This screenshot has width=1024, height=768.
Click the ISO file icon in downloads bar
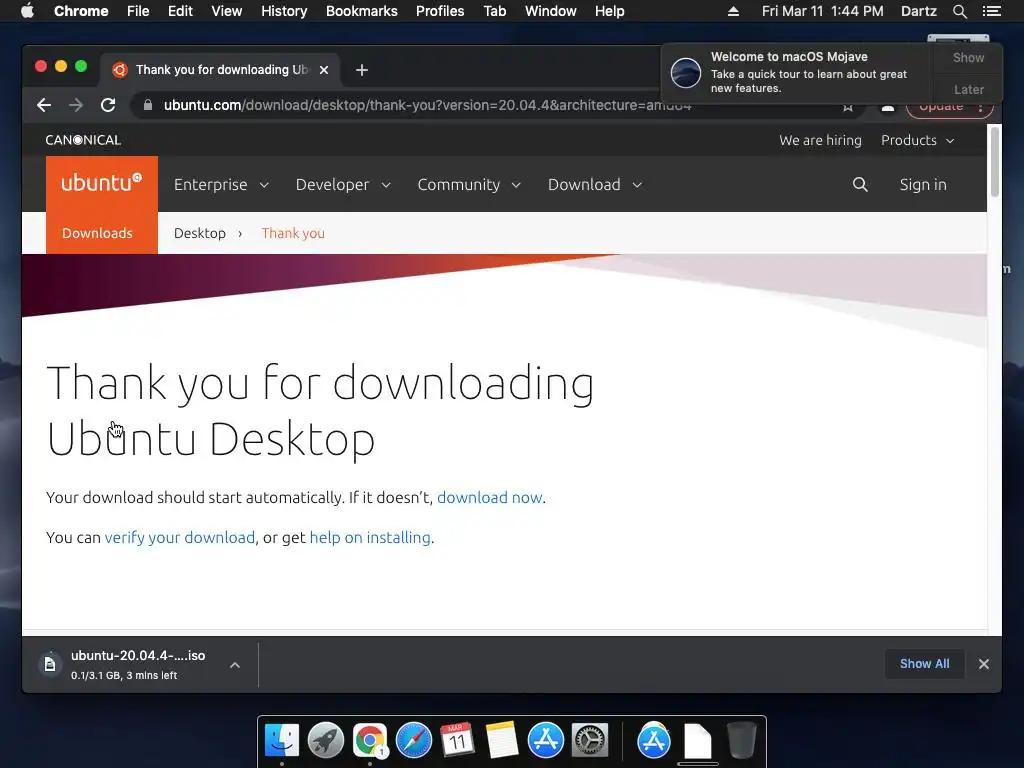(50, 665)
